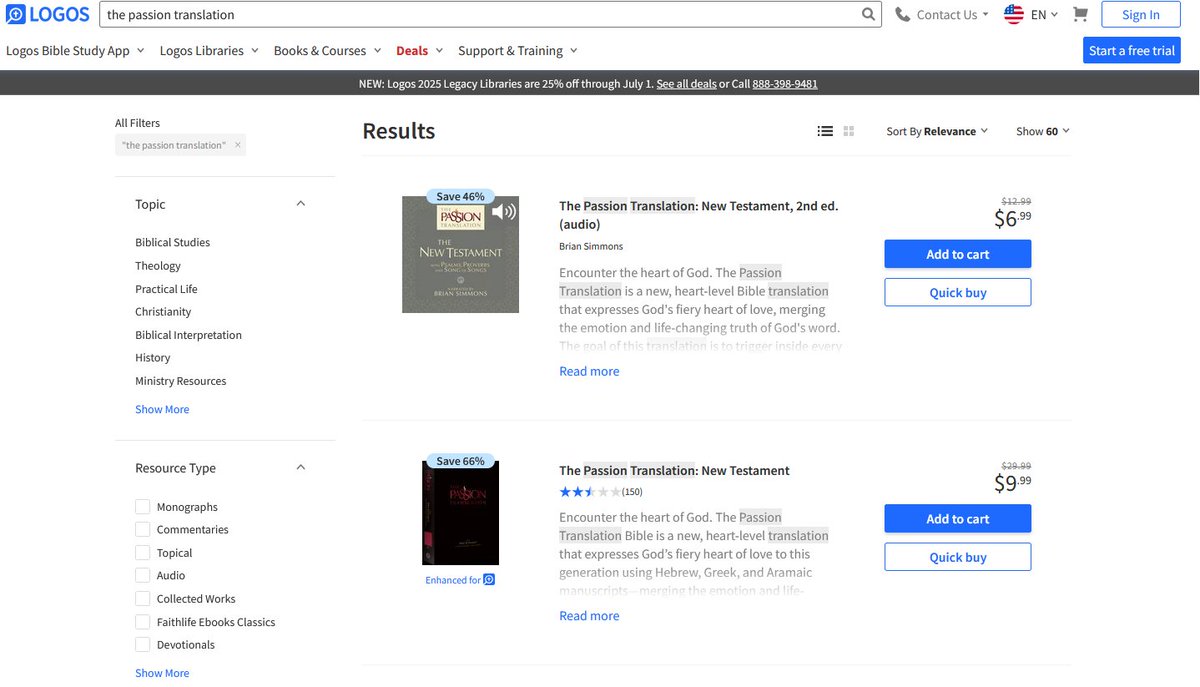This screenshot has width=1200, height=687.
Task: Check the Collected Works checkbox
Action: (143, 599)
